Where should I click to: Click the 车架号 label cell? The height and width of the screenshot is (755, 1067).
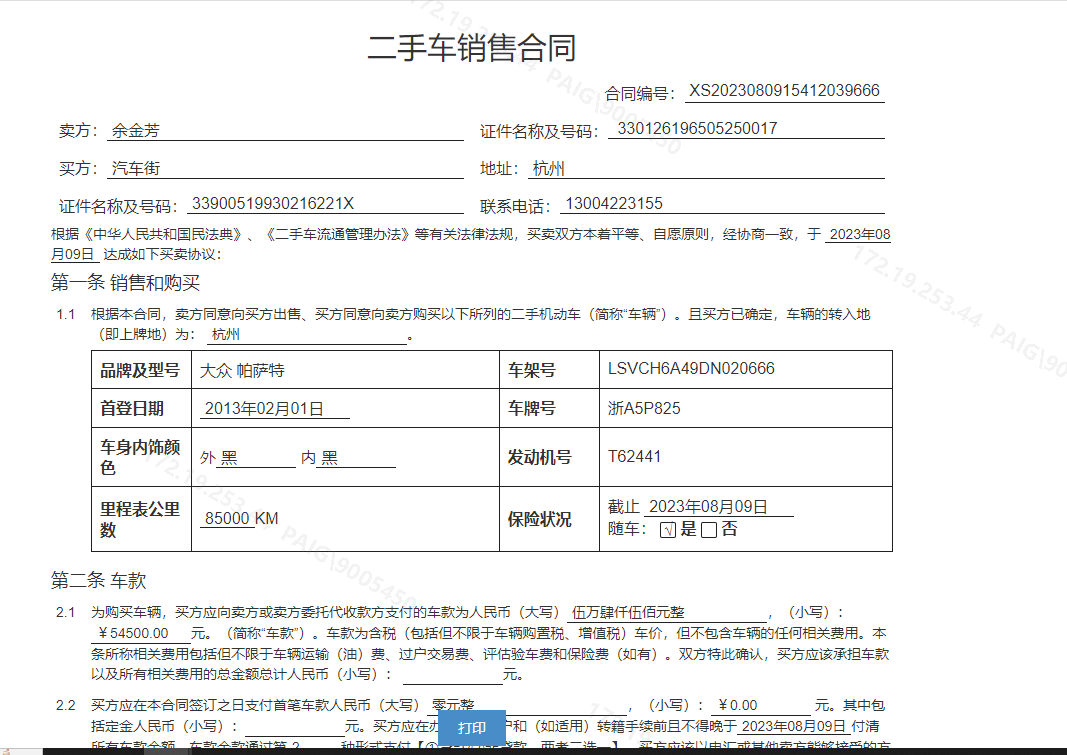(x=549, y=370)
